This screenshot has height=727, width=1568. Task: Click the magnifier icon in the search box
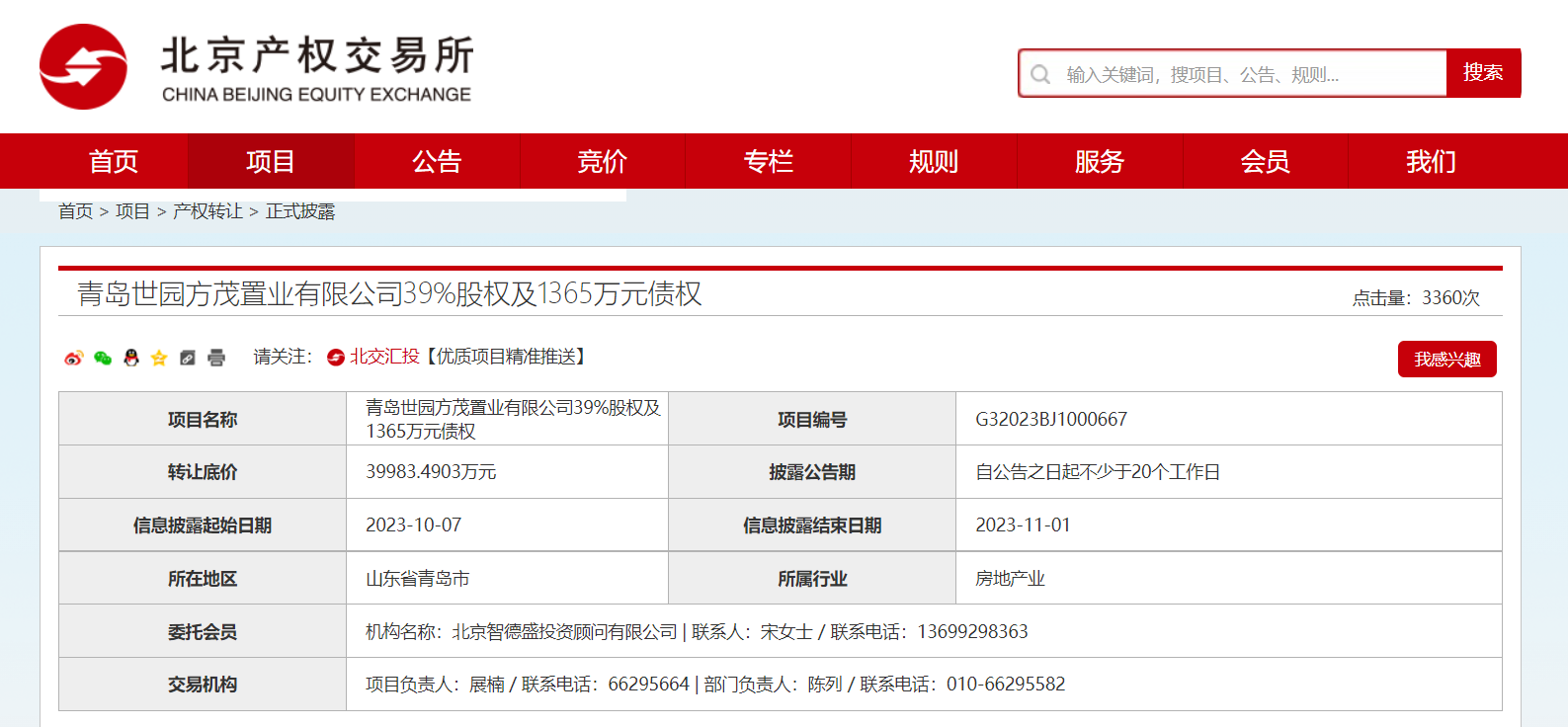click(1040, 74)
